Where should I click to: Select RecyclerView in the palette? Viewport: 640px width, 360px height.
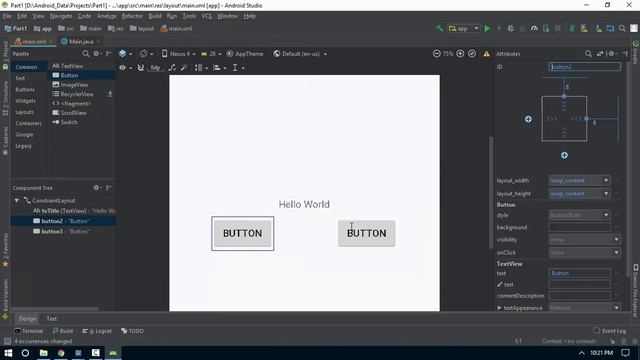(73, 94)
